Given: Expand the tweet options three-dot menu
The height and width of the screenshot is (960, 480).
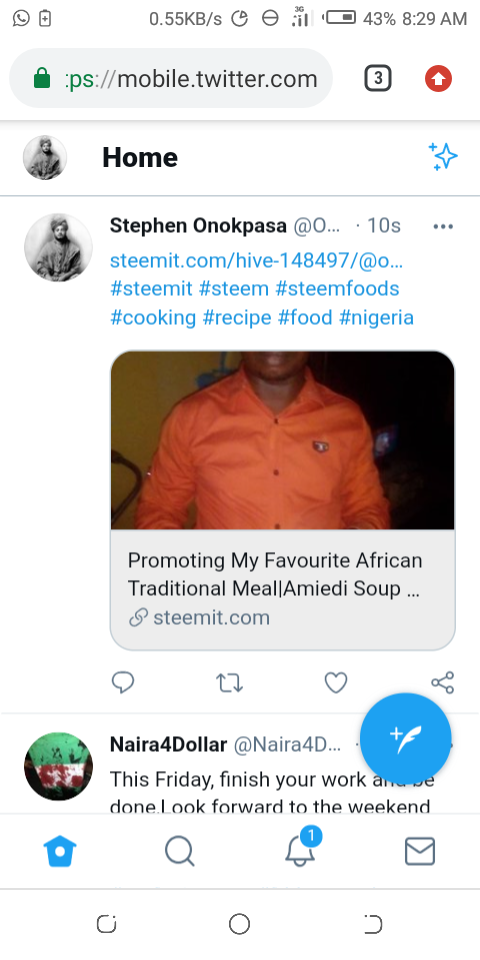Looking at the screenshot, I should (443, 227).
